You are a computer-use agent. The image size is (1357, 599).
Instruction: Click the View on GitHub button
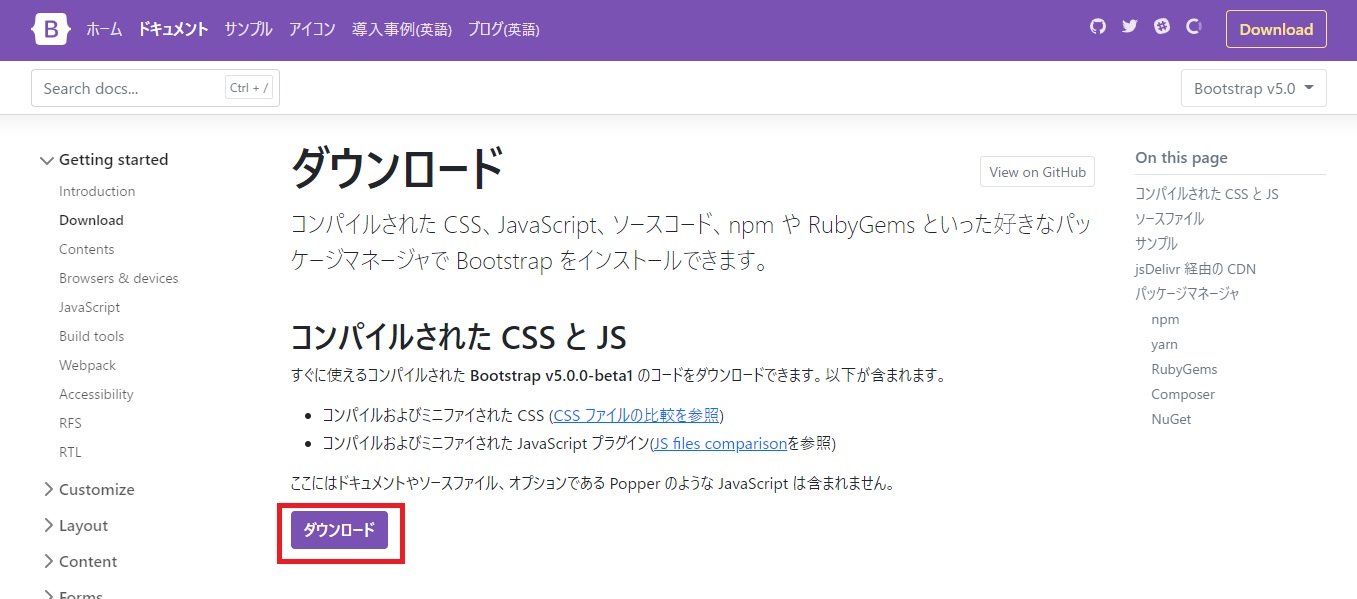coord(1036,171)
